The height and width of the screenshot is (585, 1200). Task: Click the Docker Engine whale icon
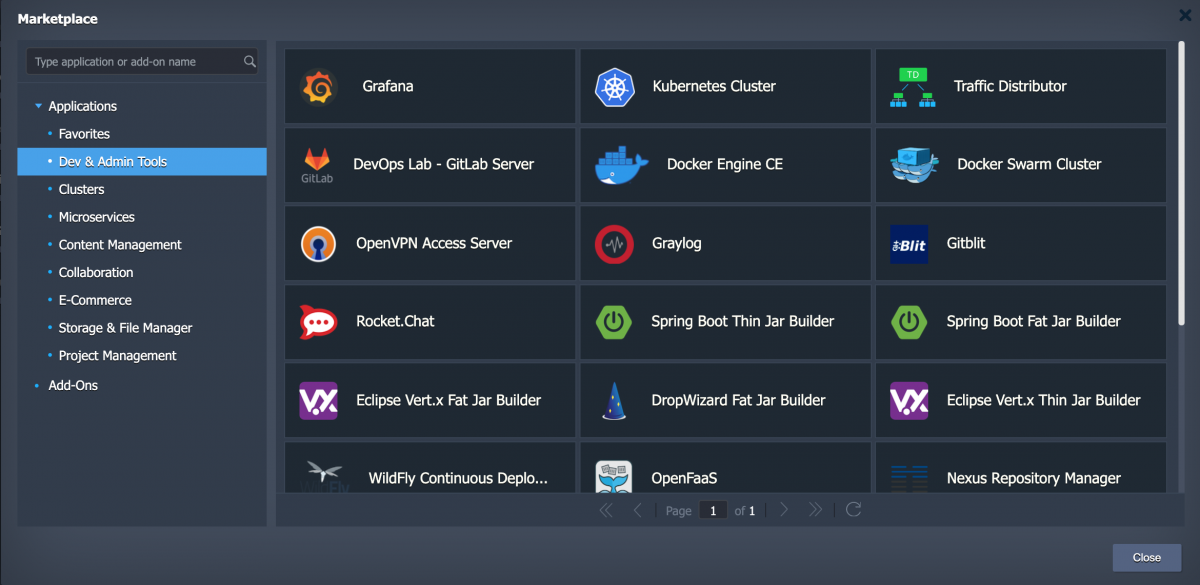pos(622,165)
